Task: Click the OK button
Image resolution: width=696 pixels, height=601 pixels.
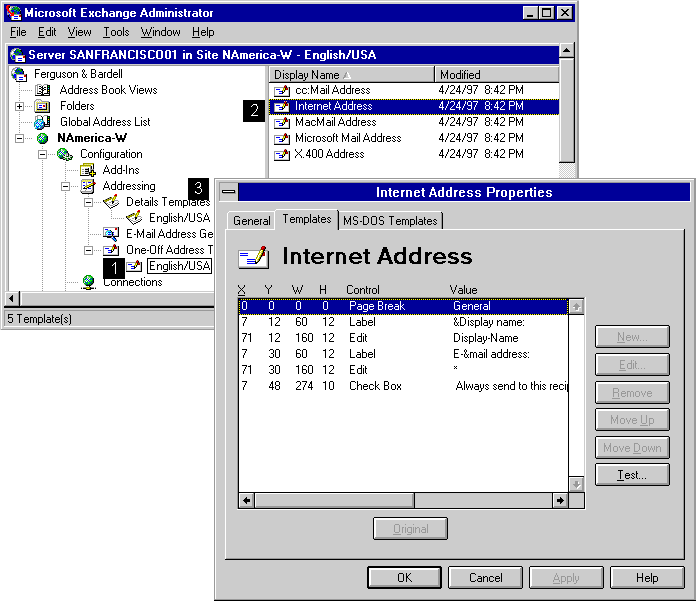Action: click(404, 577)
